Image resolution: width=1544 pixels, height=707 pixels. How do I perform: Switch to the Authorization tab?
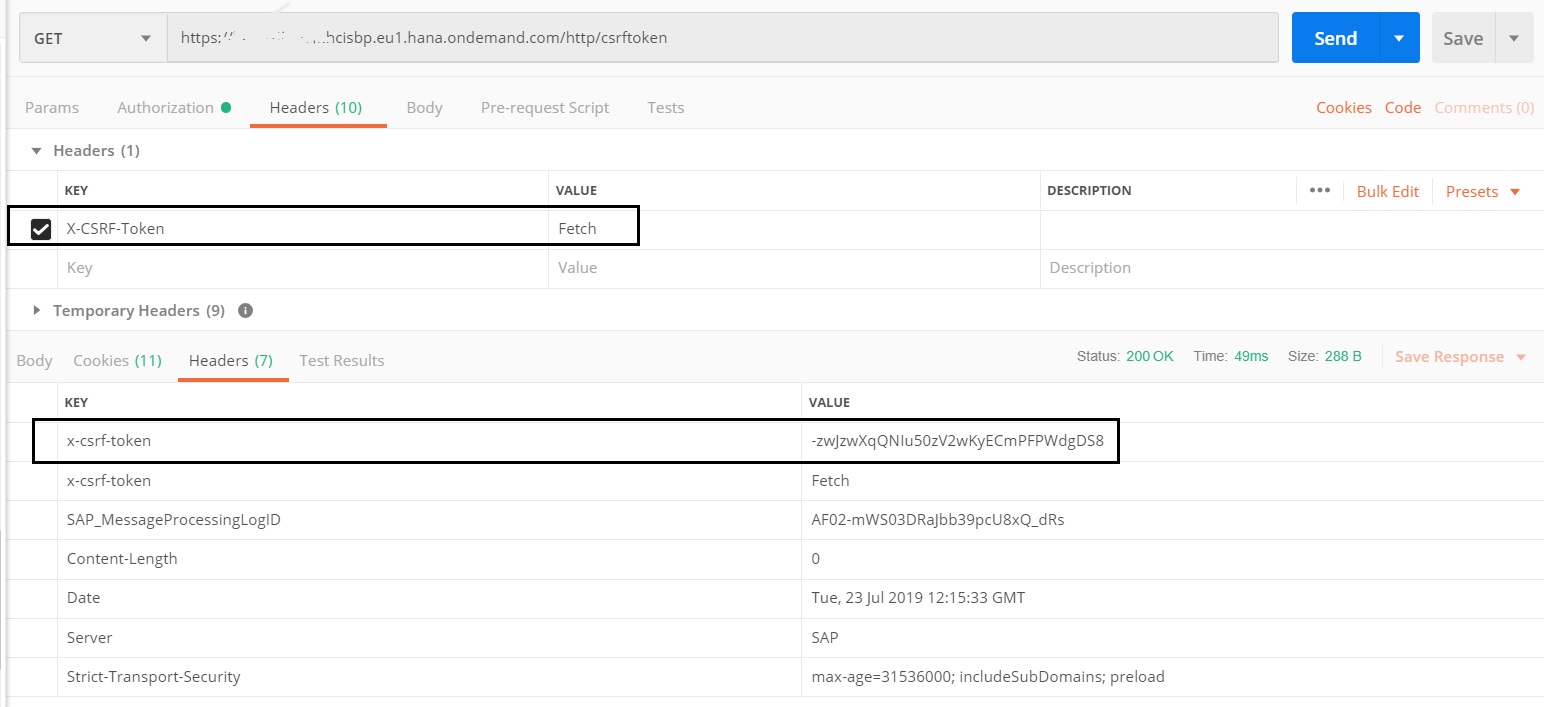pyautogui.click(x=166, y=107)
